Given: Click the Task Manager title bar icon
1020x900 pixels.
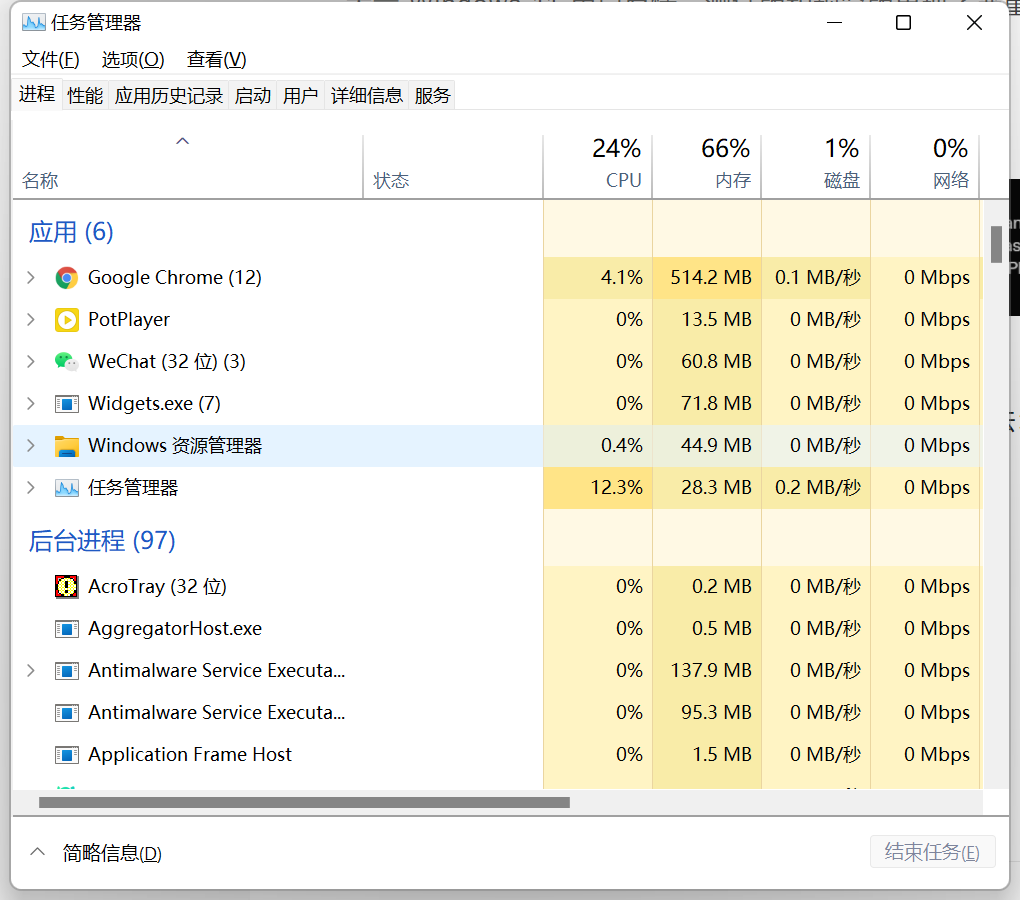Looking at the screenshot, I should [x=33, y=23].
